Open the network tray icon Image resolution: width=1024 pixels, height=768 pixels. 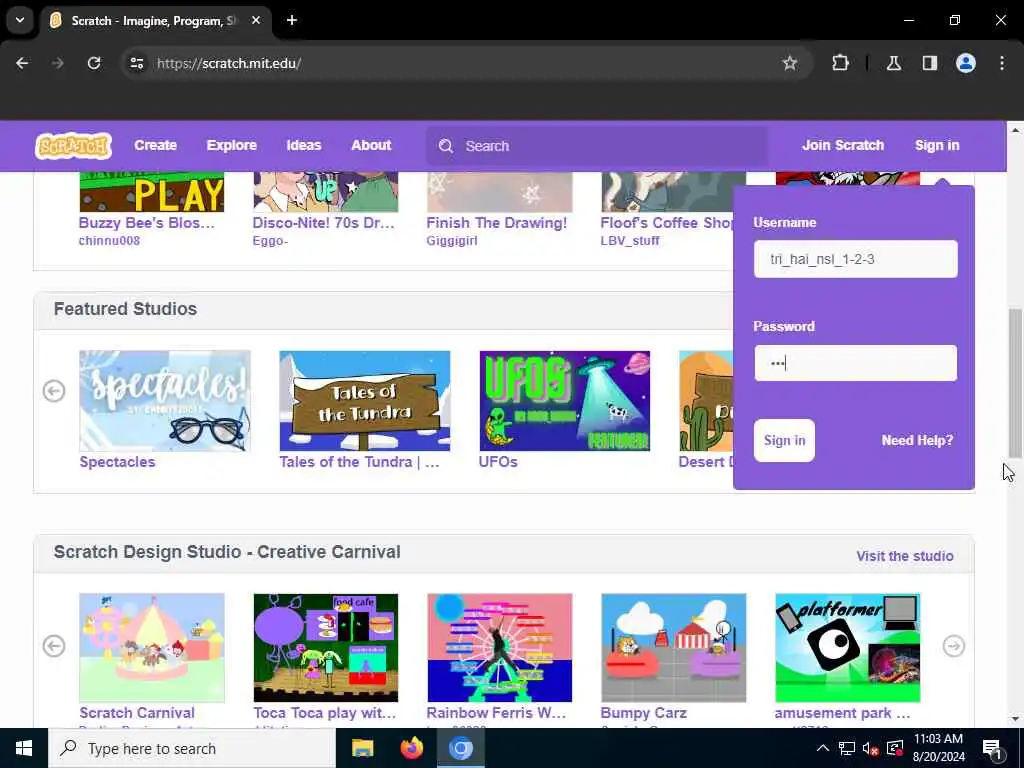(x=847, y=748)
